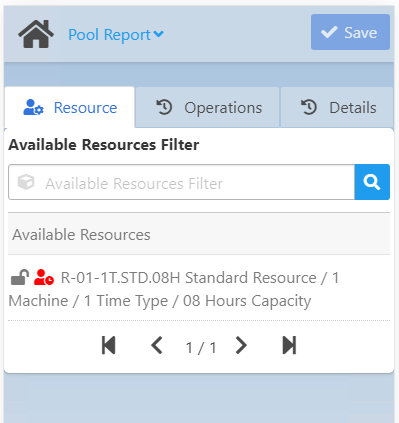The image size is (399, 423).
Task: Go to the next page of resources
Action: (x=241, y=345)
